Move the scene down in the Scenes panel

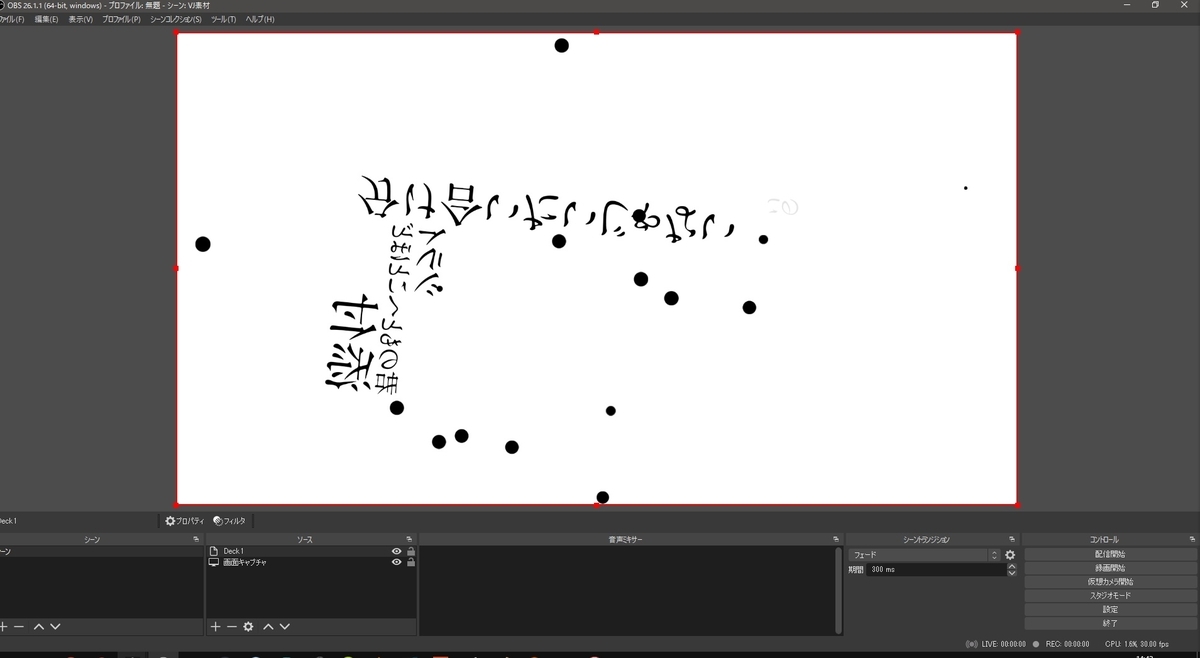(55, 627)
